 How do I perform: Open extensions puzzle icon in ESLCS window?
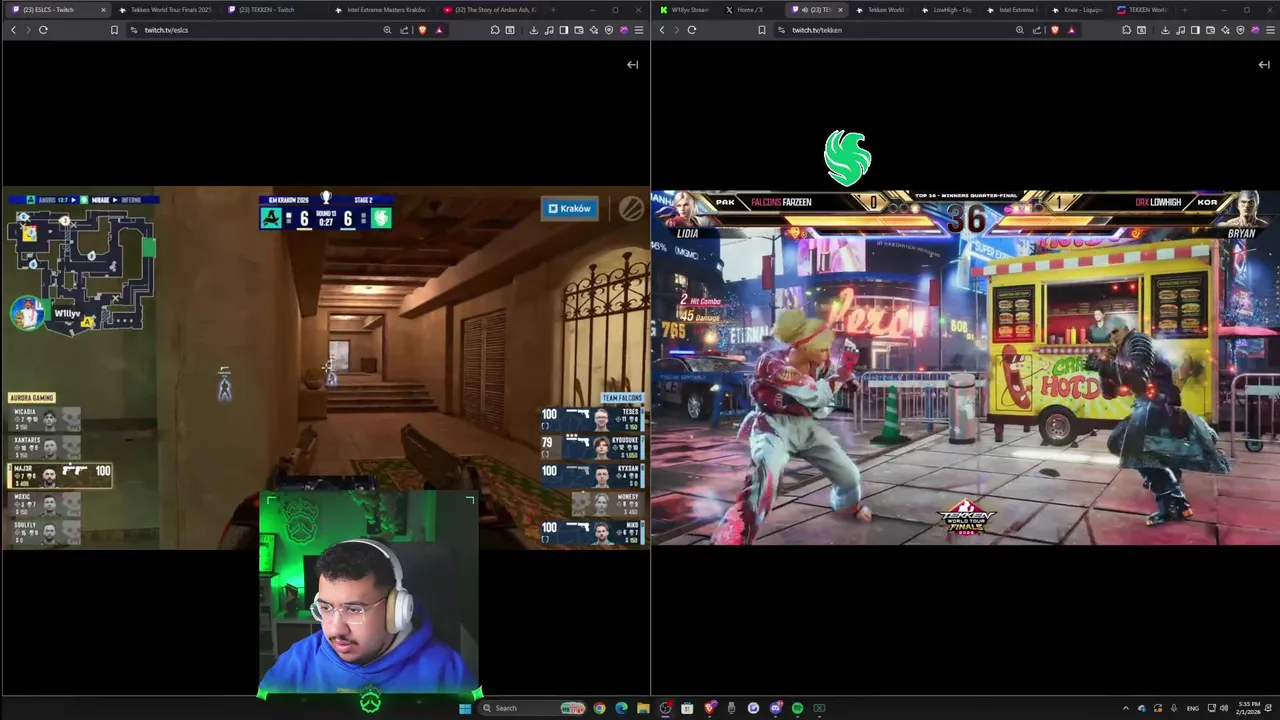click(x=495, y=30)
